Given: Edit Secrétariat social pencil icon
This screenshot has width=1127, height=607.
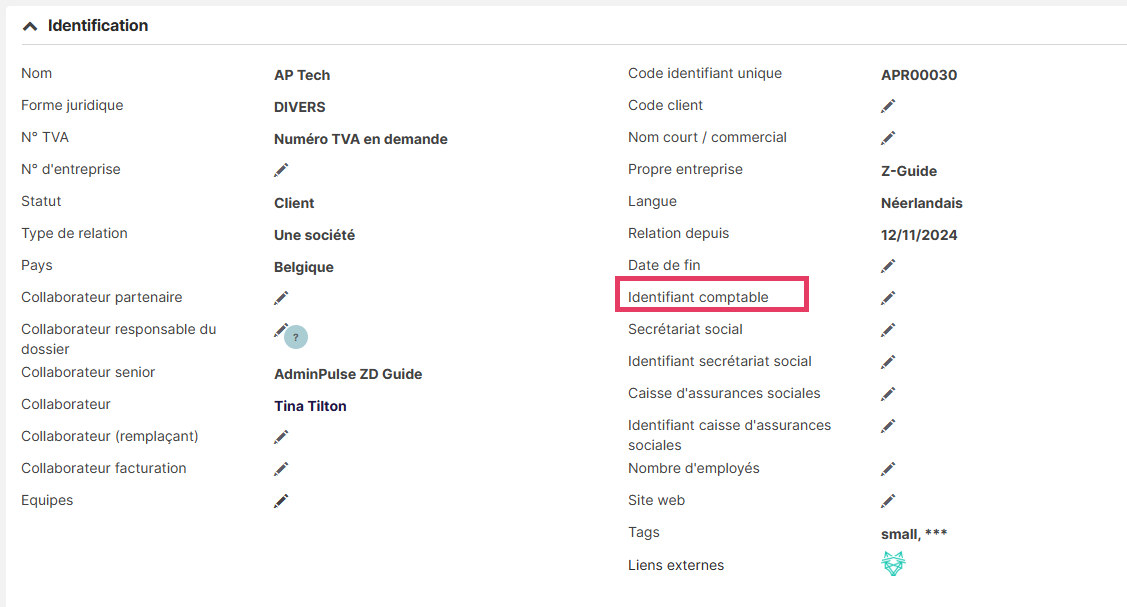Looking at the screenshot, I should 888,330.
